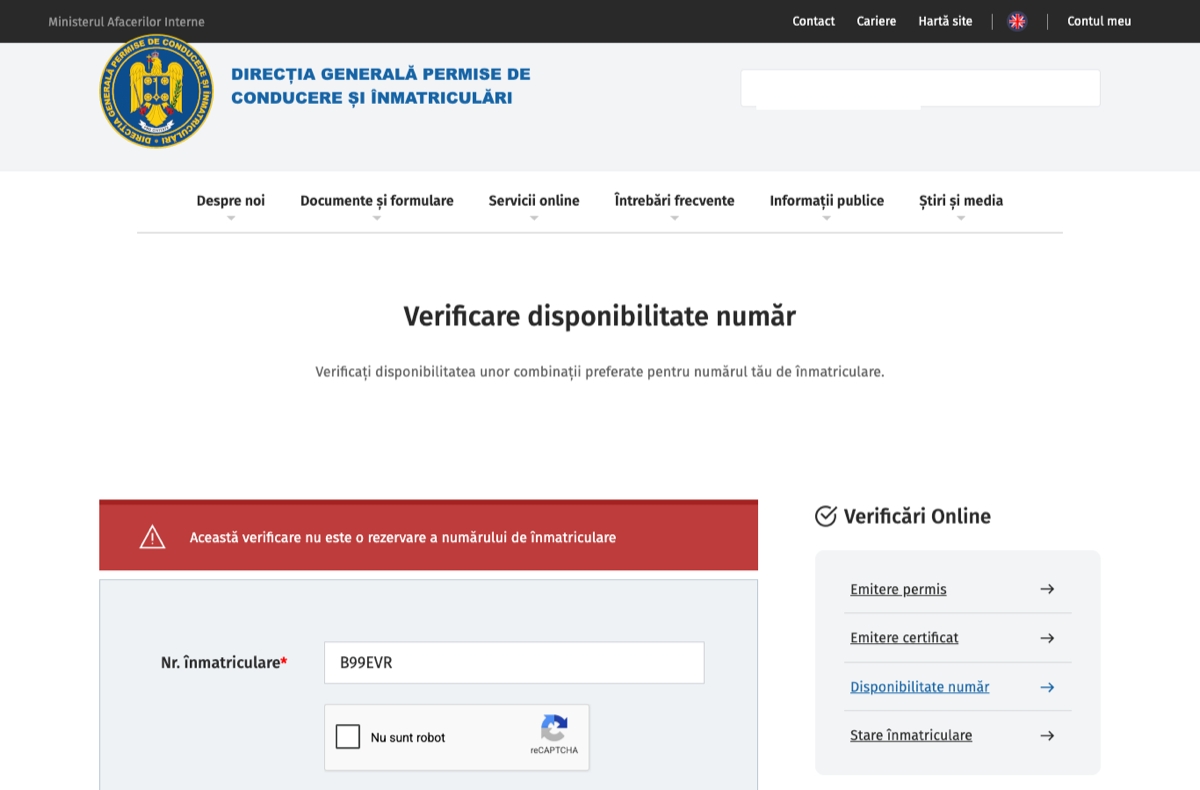Click Contul meu in the header

[1099, 20]
